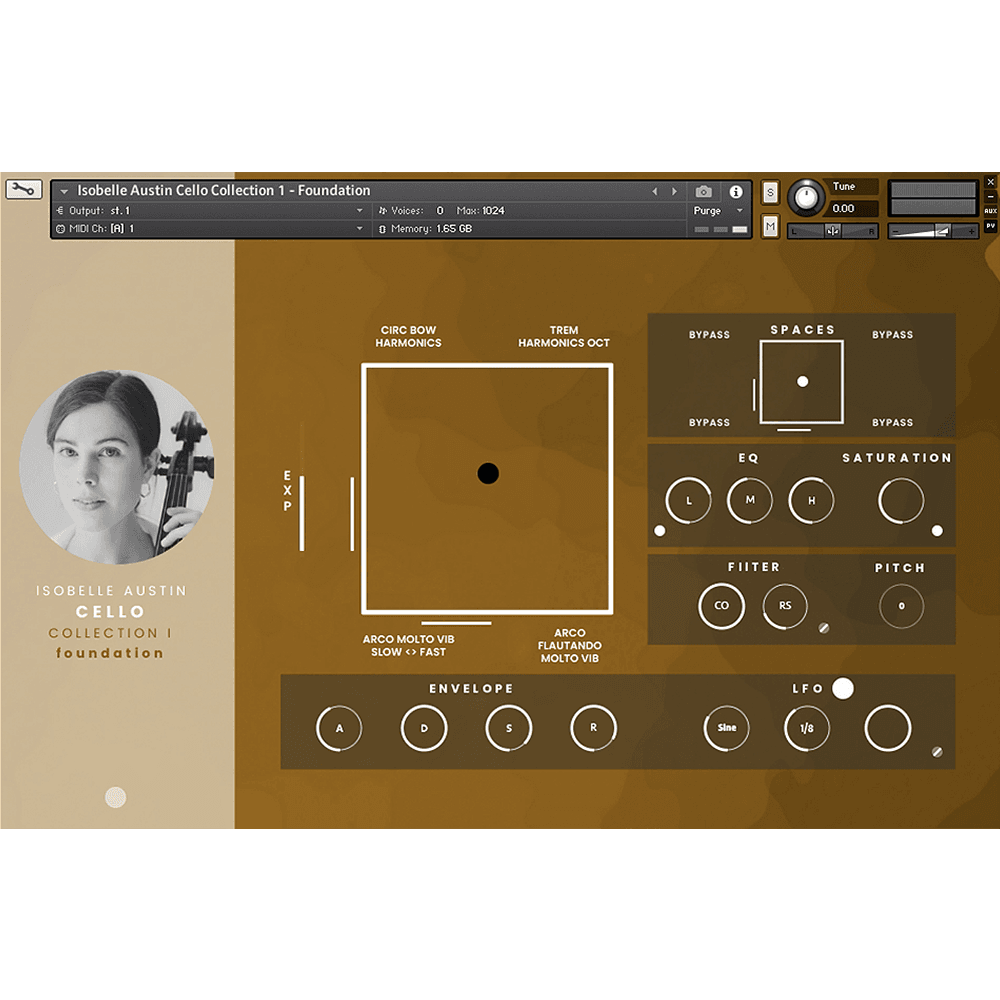Image resolution: width=1000 pixels, height=1000 pixels.
Task: Click the black dot in the XY pad
Action: [488, 473]
